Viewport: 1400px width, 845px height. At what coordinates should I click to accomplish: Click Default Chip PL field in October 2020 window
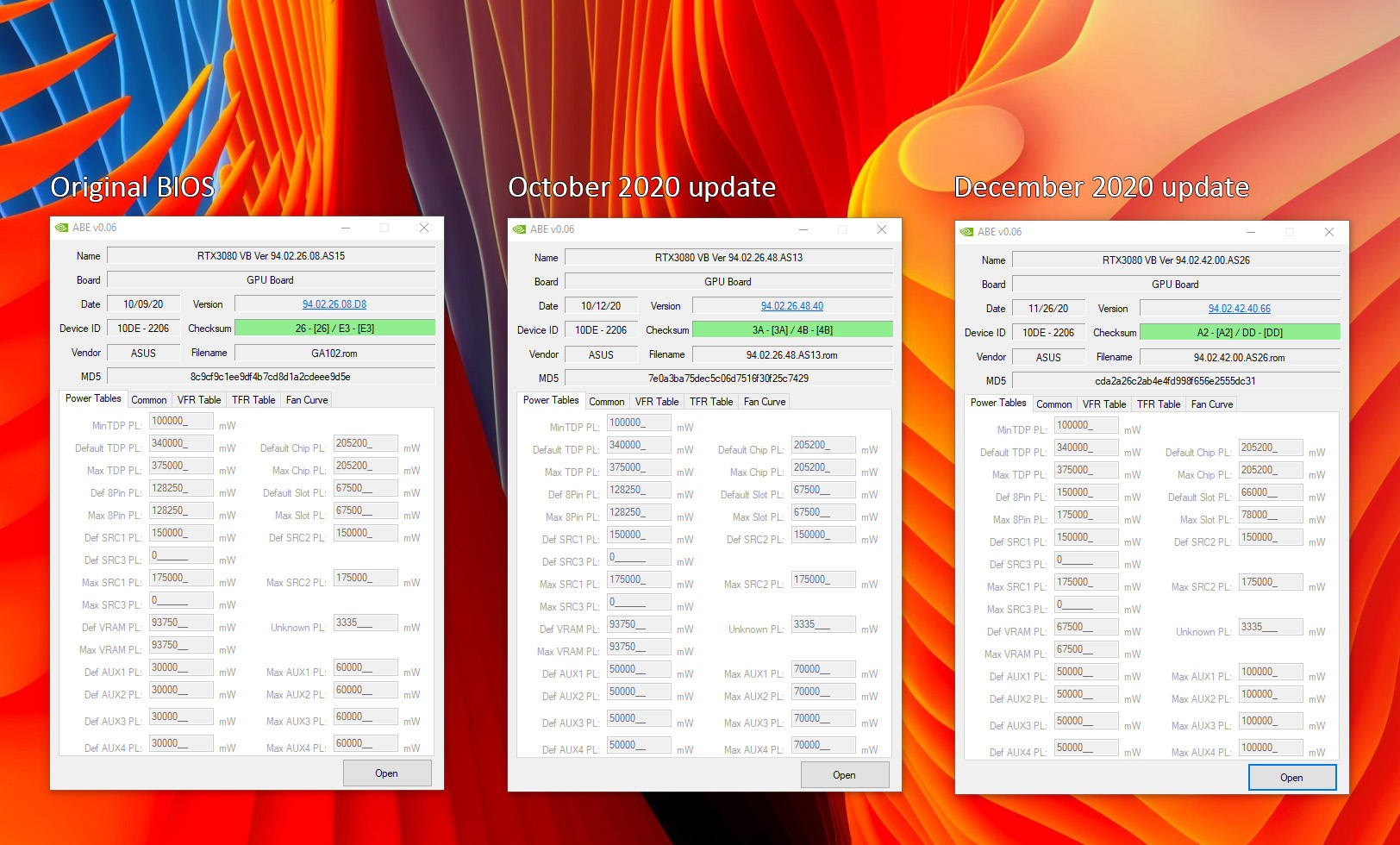point(823,445)
